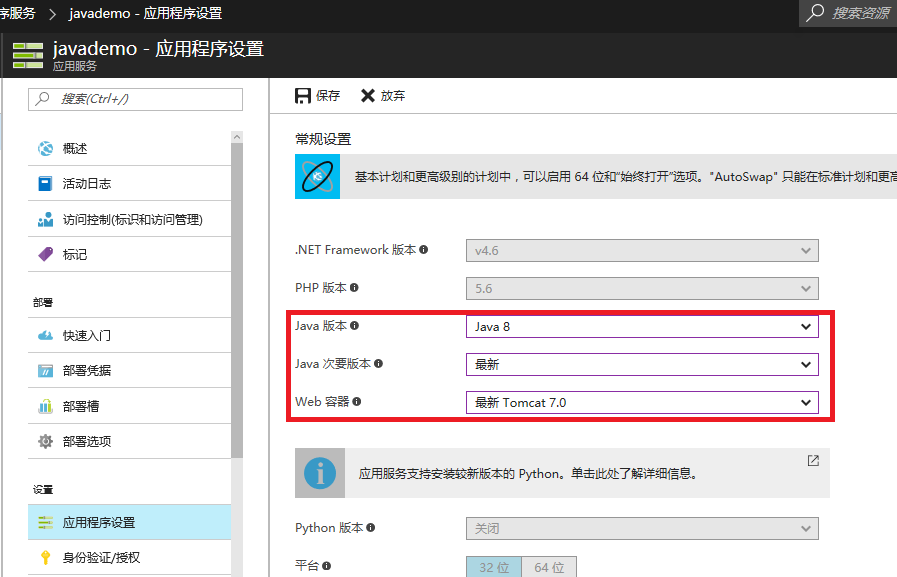Open 标记 in the sidebar menu
The height and width of the screenshot is (577, 897).
pyautogui.click(x=129, y=254)
